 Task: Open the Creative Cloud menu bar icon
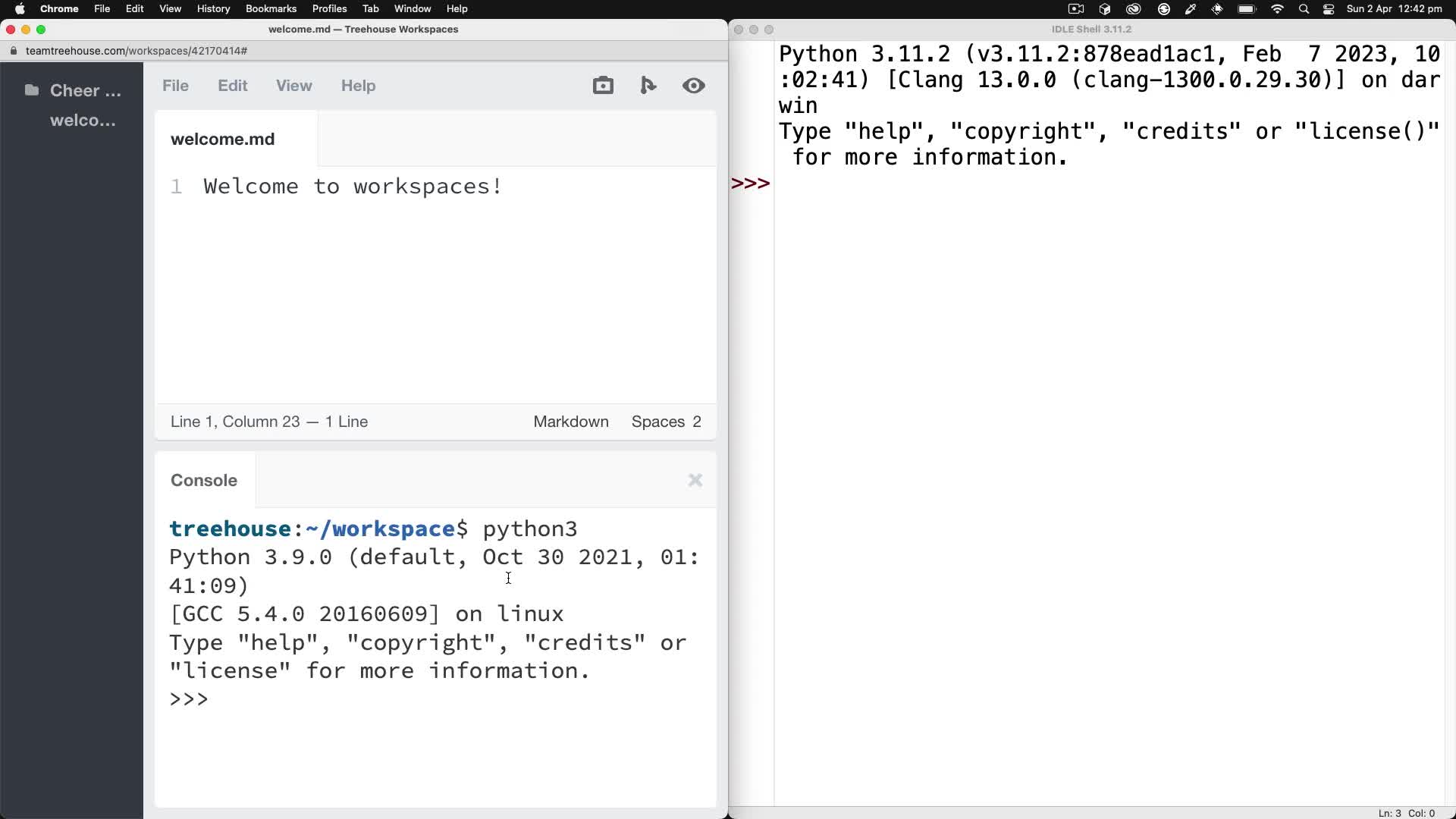pos(1134,8)
